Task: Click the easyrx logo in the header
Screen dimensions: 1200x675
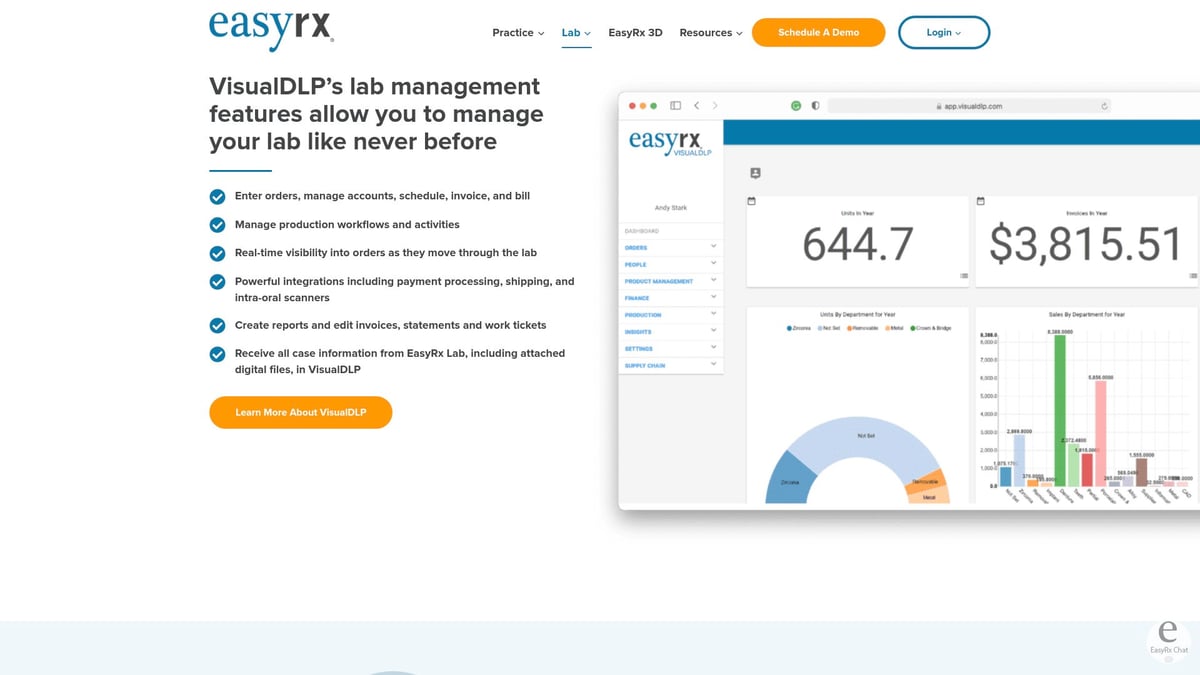Action: 270,31
